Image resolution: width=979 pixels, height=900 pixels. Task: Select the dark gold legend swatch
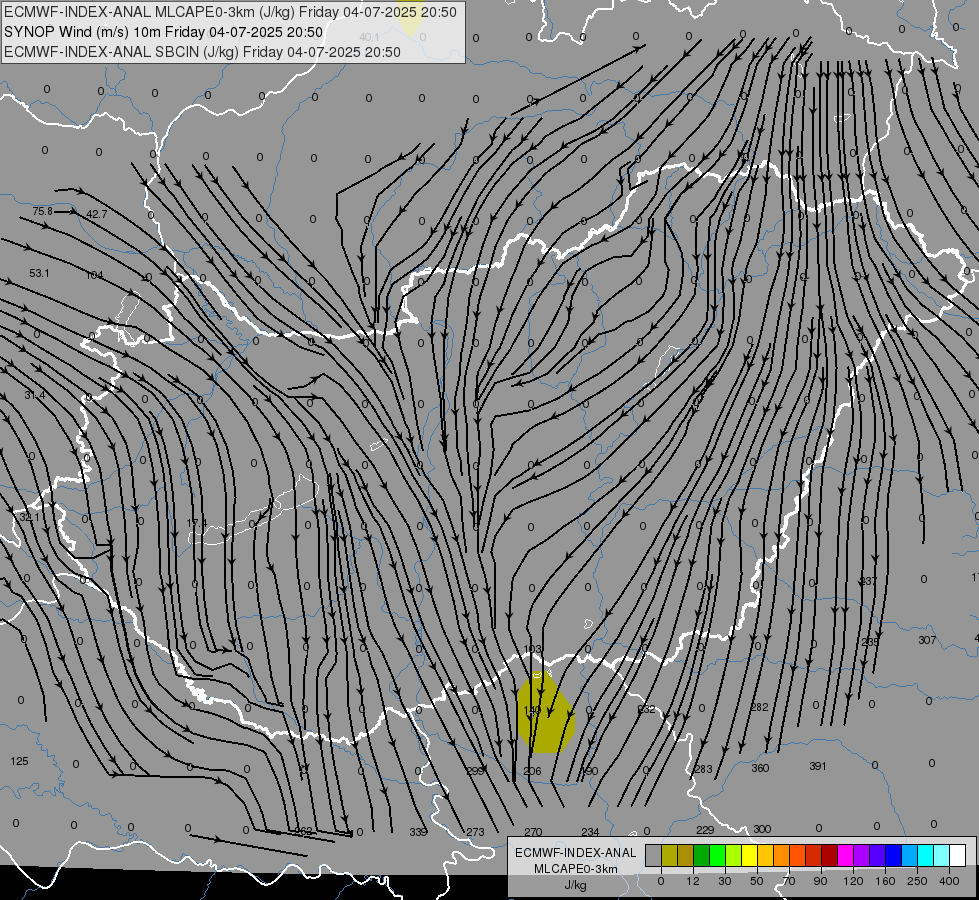(x=686, y=855)
